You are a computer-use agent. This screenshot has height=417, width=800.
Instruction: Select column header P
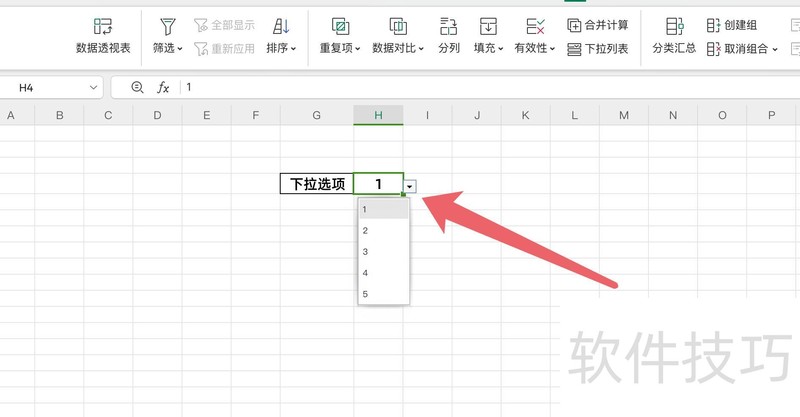(771, 115)
